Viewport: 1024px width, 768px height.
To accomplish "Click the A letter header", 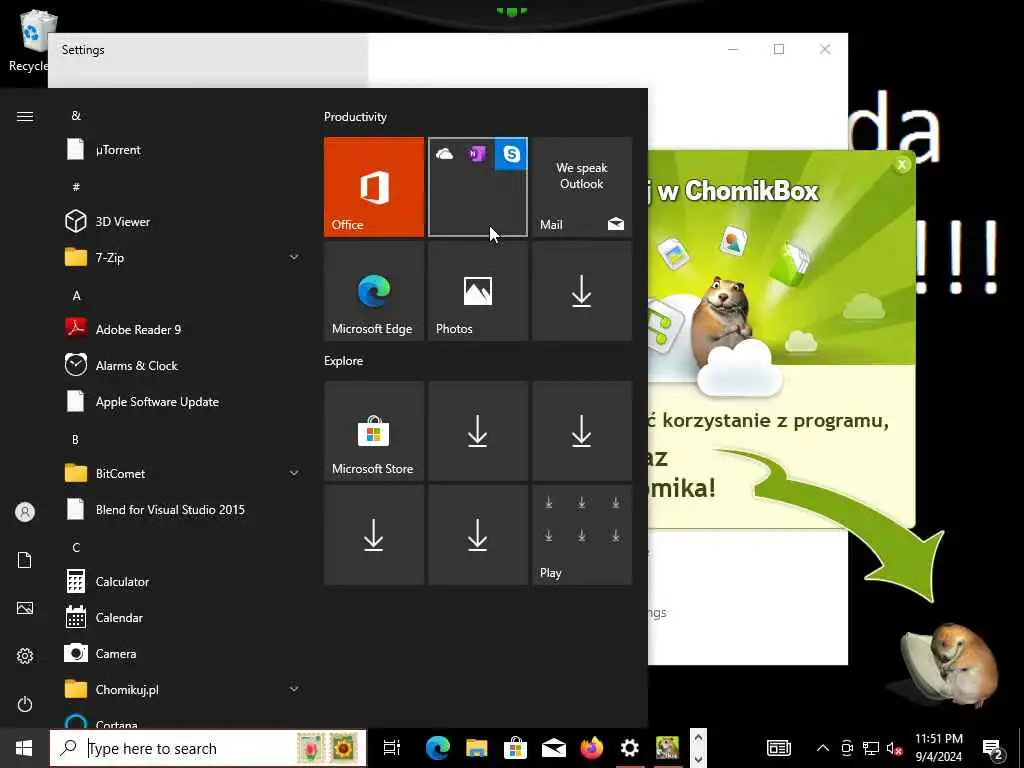I will coord(76,296).
